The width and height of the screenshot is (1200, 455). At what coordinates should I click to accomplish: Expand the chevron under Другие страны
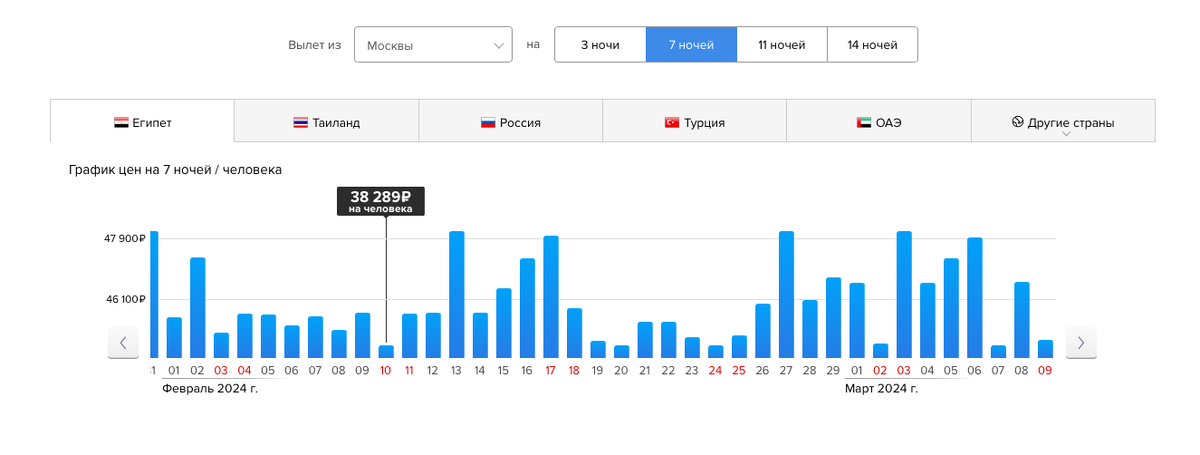point(1066,134)
